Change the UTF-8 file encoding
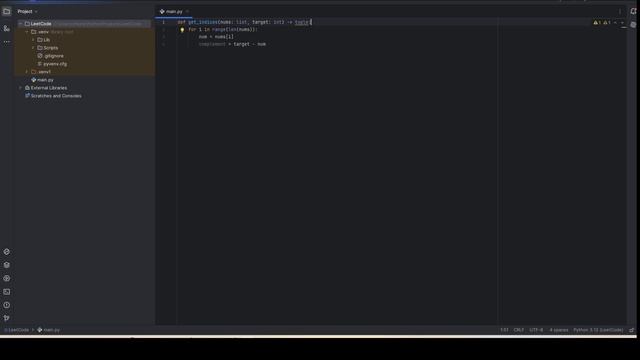The width and height of the screenshot is (640, 360). point(536,330)
